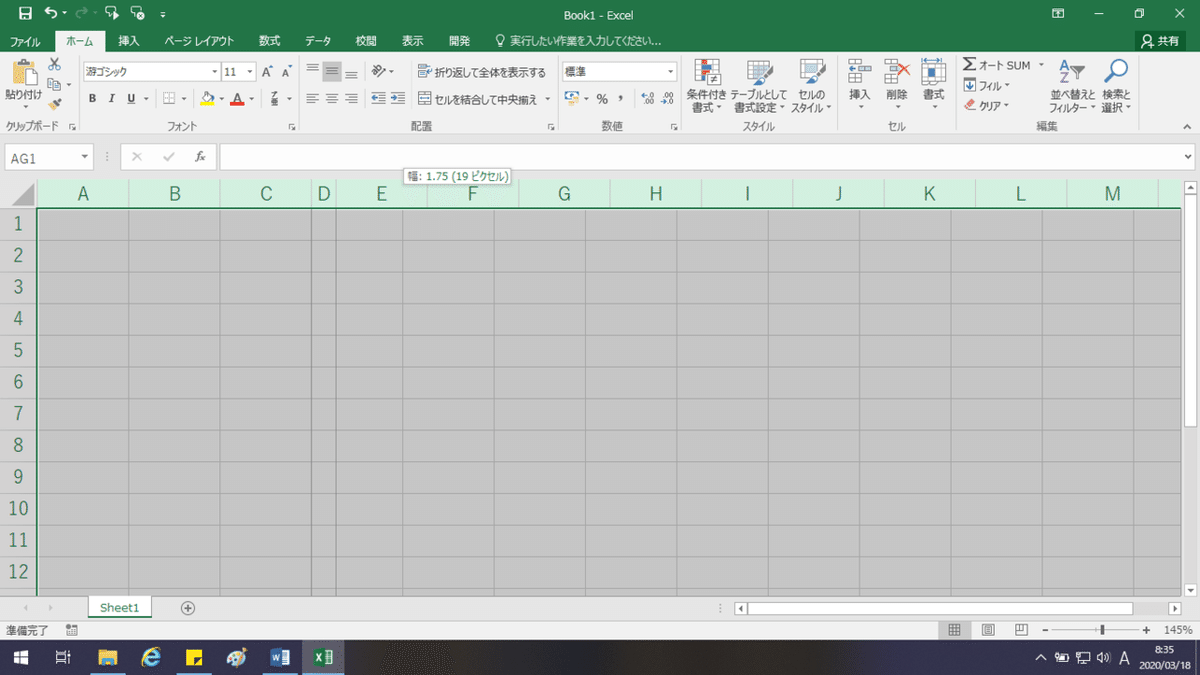Click the increase indent icon
The height and width of the screenshot is (675, 1200).
pos(397,98)
